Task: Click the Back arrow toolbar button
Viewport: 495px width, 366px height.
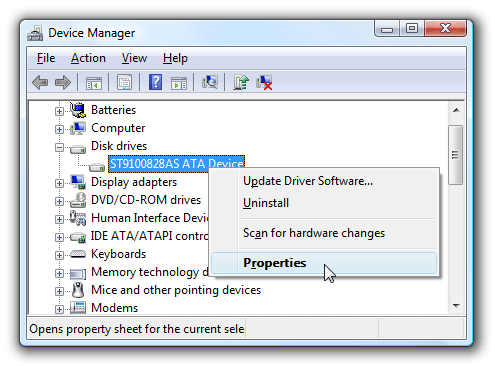Action: coord(40,82)
